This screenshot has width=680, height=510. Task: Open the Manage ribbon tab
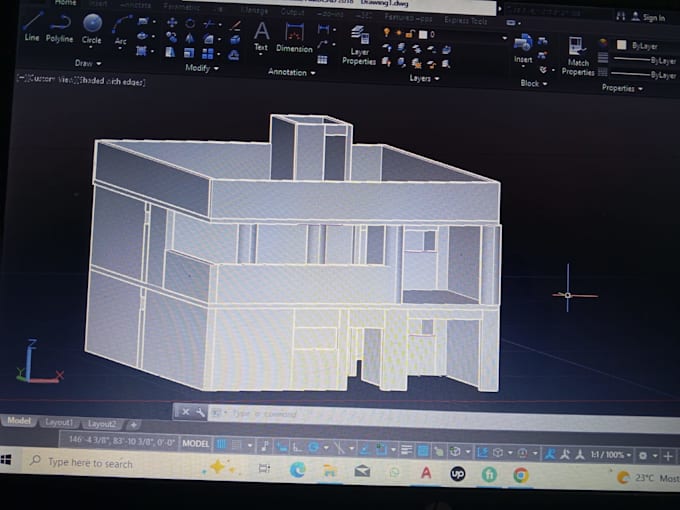(x=255, y=11)
